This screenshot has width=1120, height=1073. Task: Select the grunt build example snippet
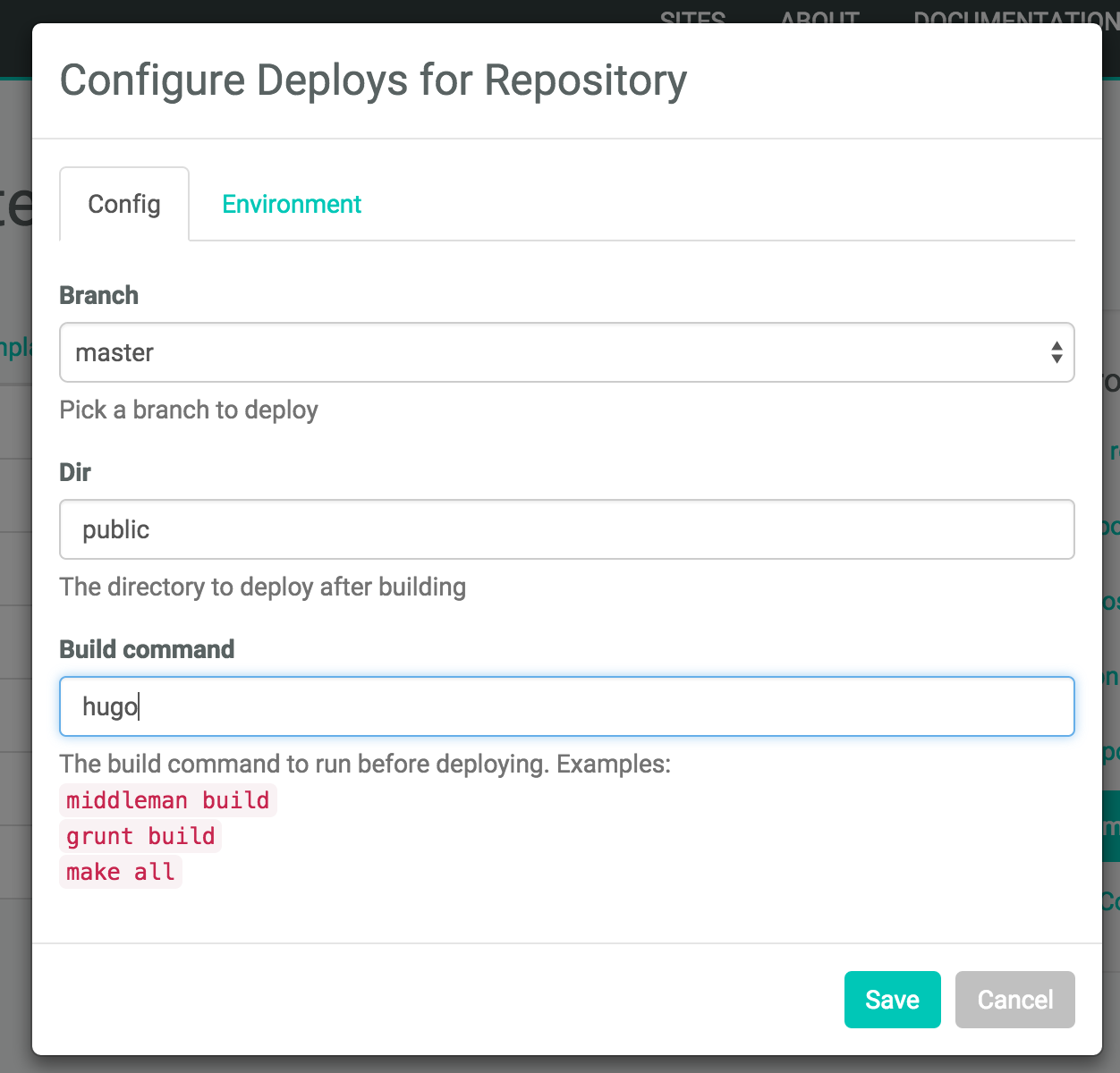[x=140, y=836]
